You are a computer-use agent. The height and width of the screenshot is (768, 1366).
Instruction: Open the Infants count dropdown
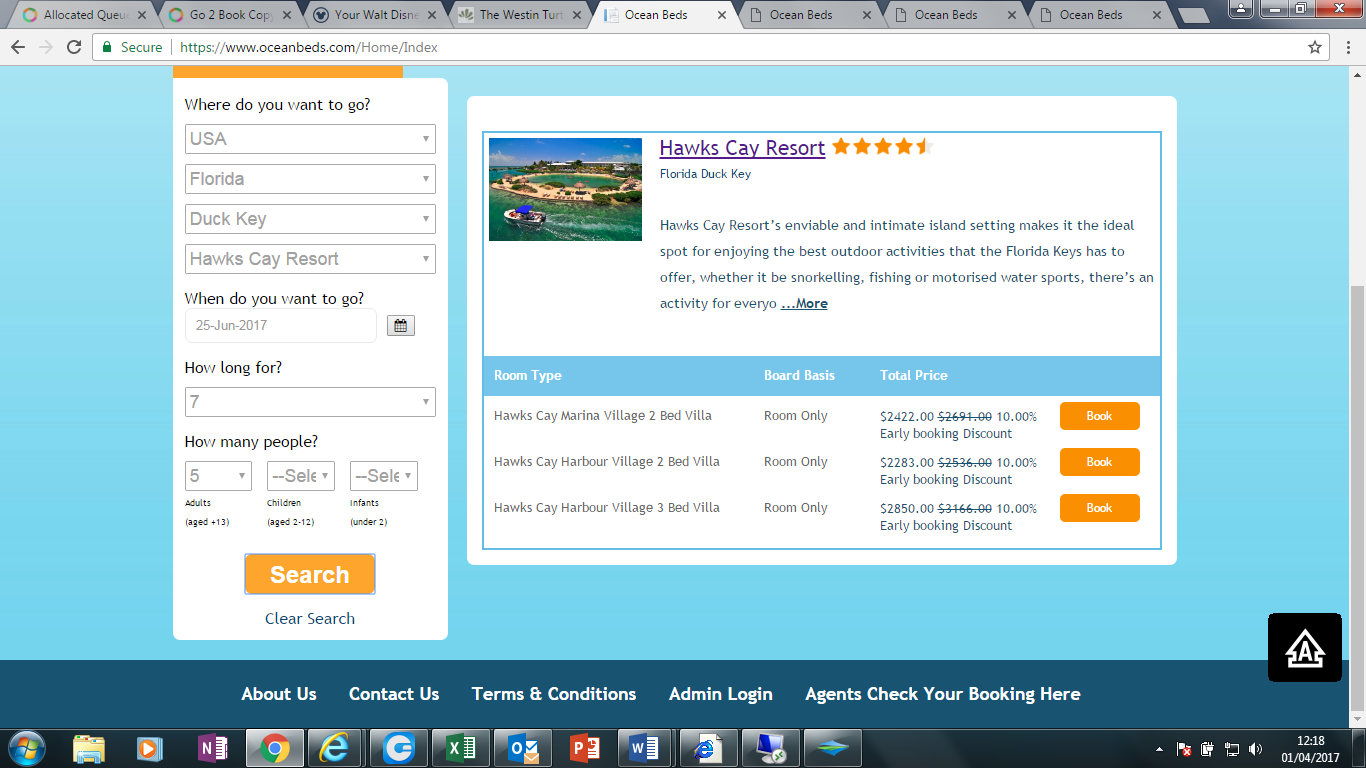384,476
